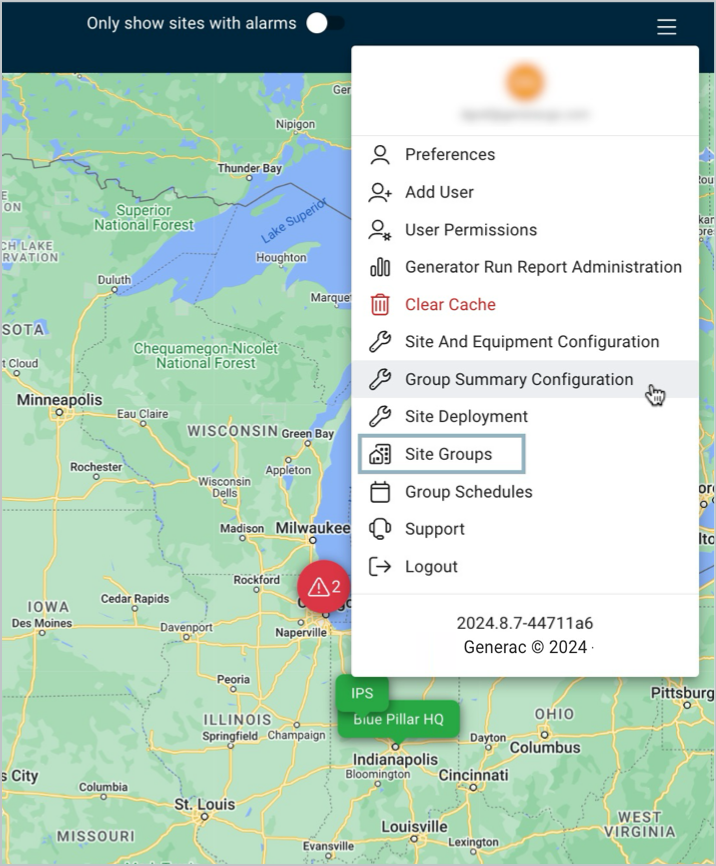
Task: Select the Blue Pillar HQ site marker
Action: pos(398,720)
